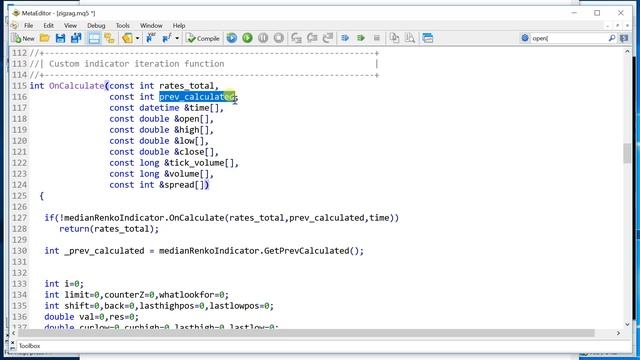
Task: Click the blue globe search icon
Action: coord(525,38)
